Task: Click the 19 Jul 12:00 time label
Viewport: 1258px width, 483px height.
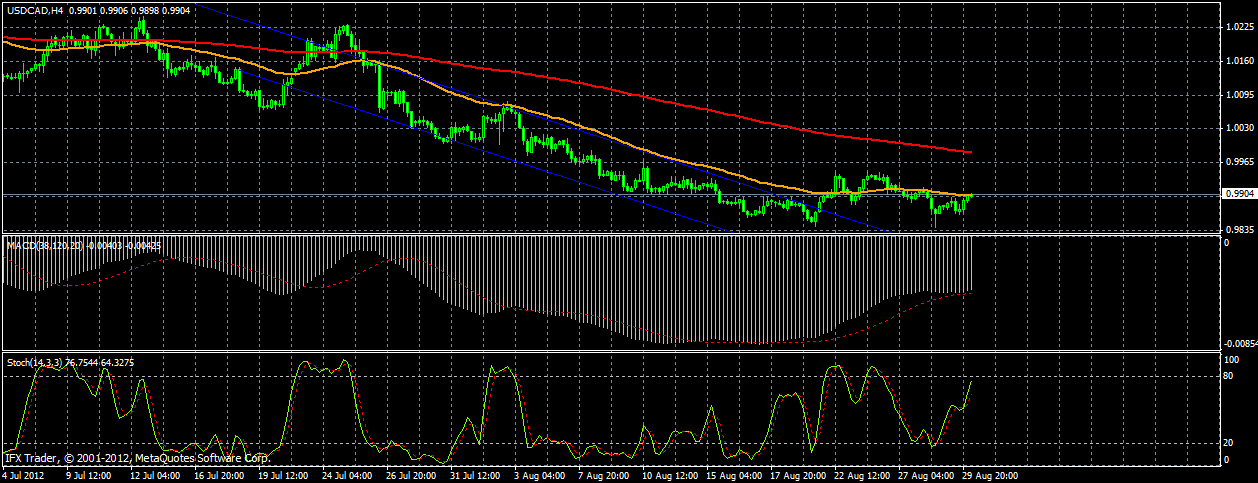Action: click(283, 476)
